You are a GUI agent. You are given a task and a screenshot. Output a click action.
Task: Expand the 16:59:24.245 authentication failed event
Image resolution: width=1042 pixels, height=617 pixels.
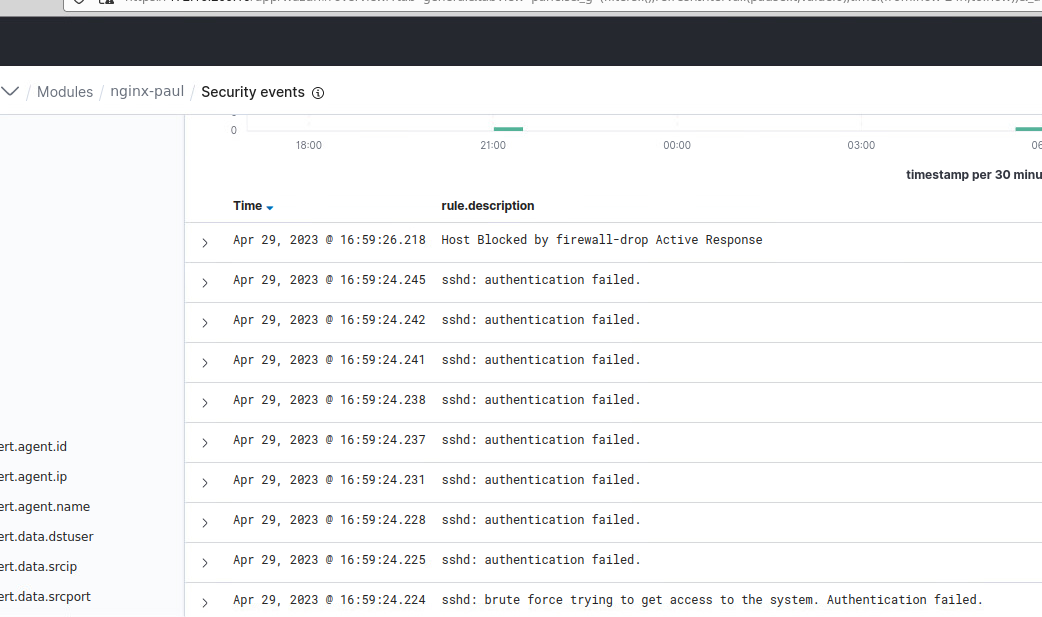[205, 283]
